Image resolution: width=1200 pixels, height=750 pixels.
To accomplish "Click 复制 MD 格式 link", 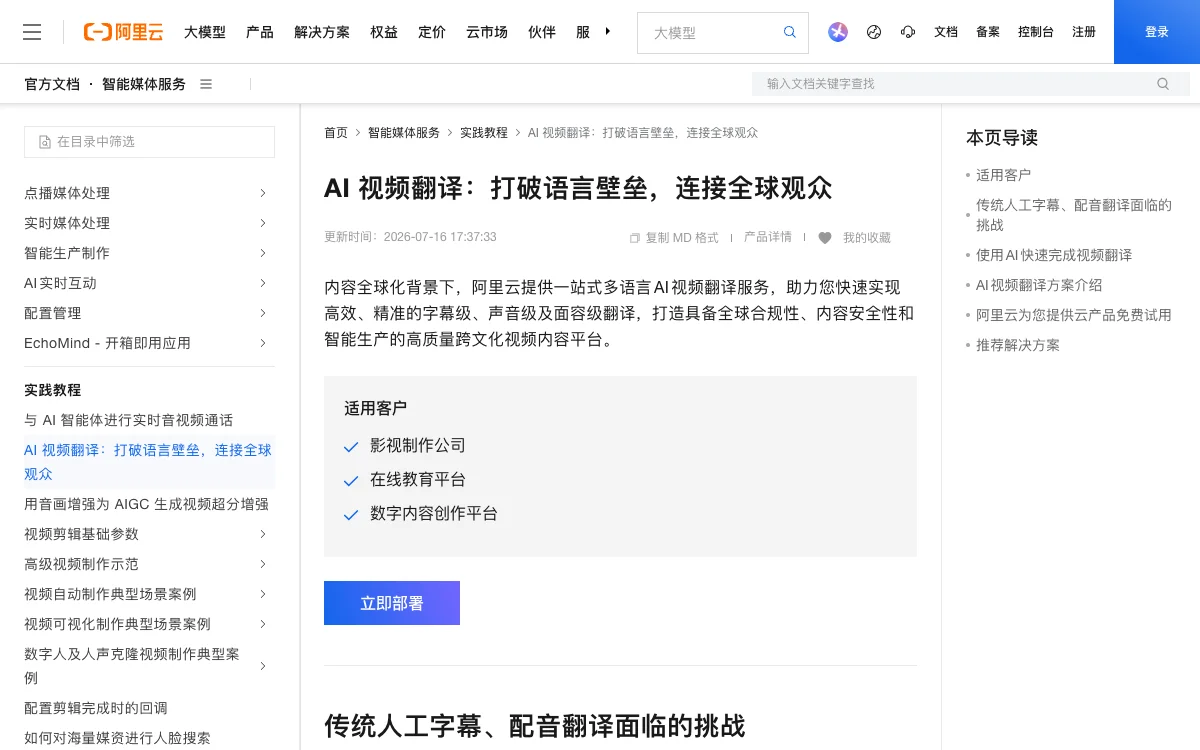I will pos(682,238).
